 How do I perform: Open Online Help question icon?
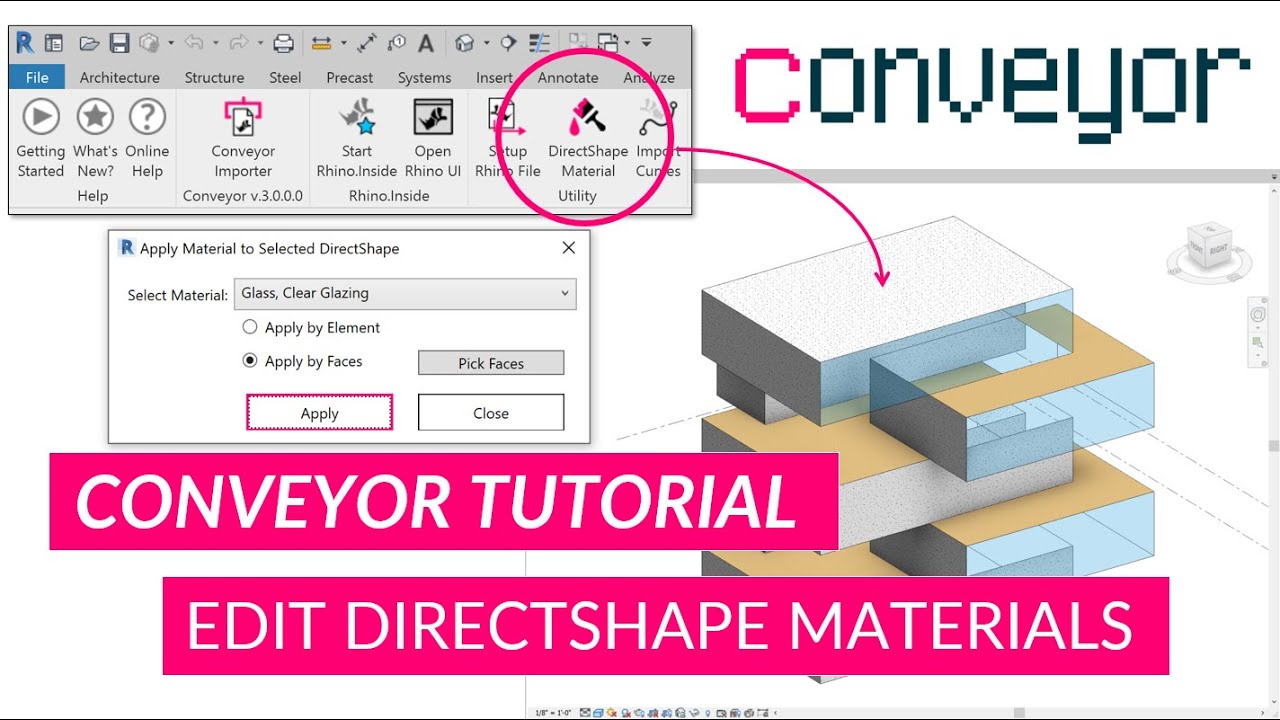tap(147, 117)
